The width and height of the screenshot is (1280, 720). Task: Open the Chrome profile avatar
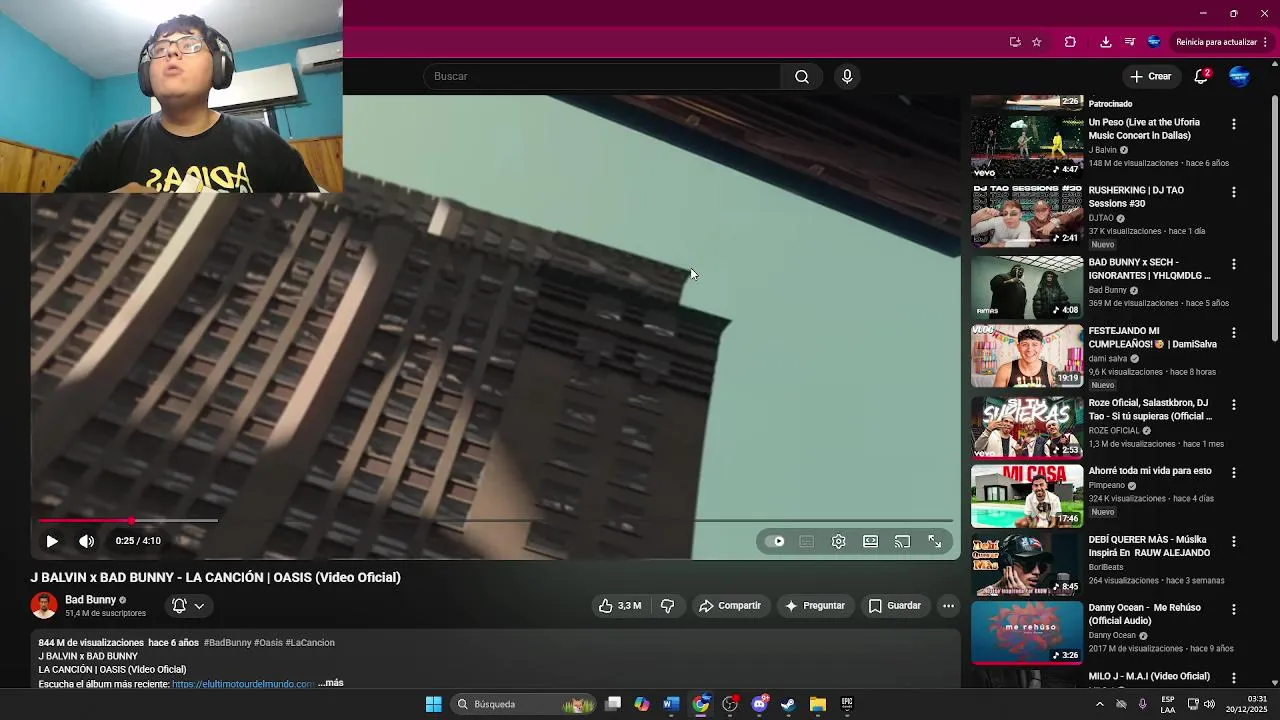pyautogui.click(x=1154, y=42)
